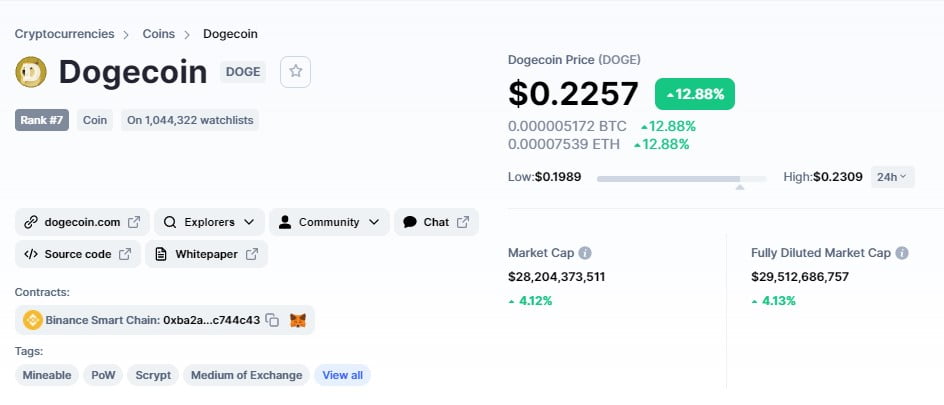Expand the Explorers dropdown

point(210,222)
